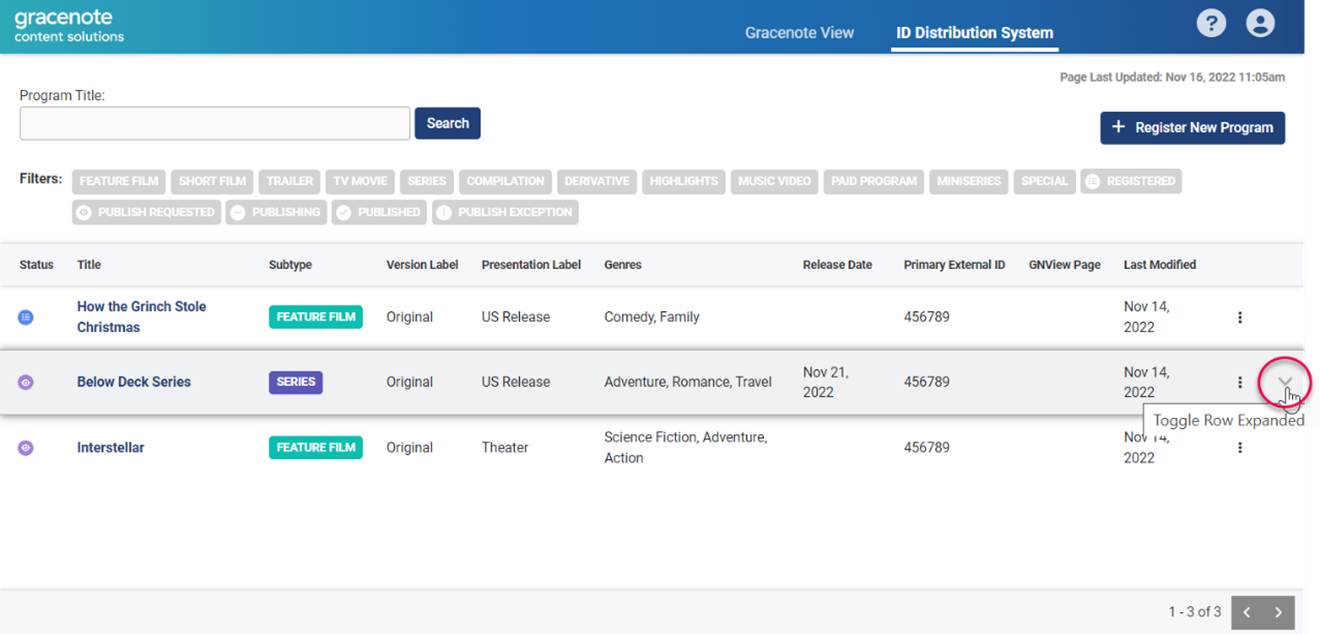Screen dimensions: 1320x634
Task: Go to next page of results
Action: point(1278,612)
